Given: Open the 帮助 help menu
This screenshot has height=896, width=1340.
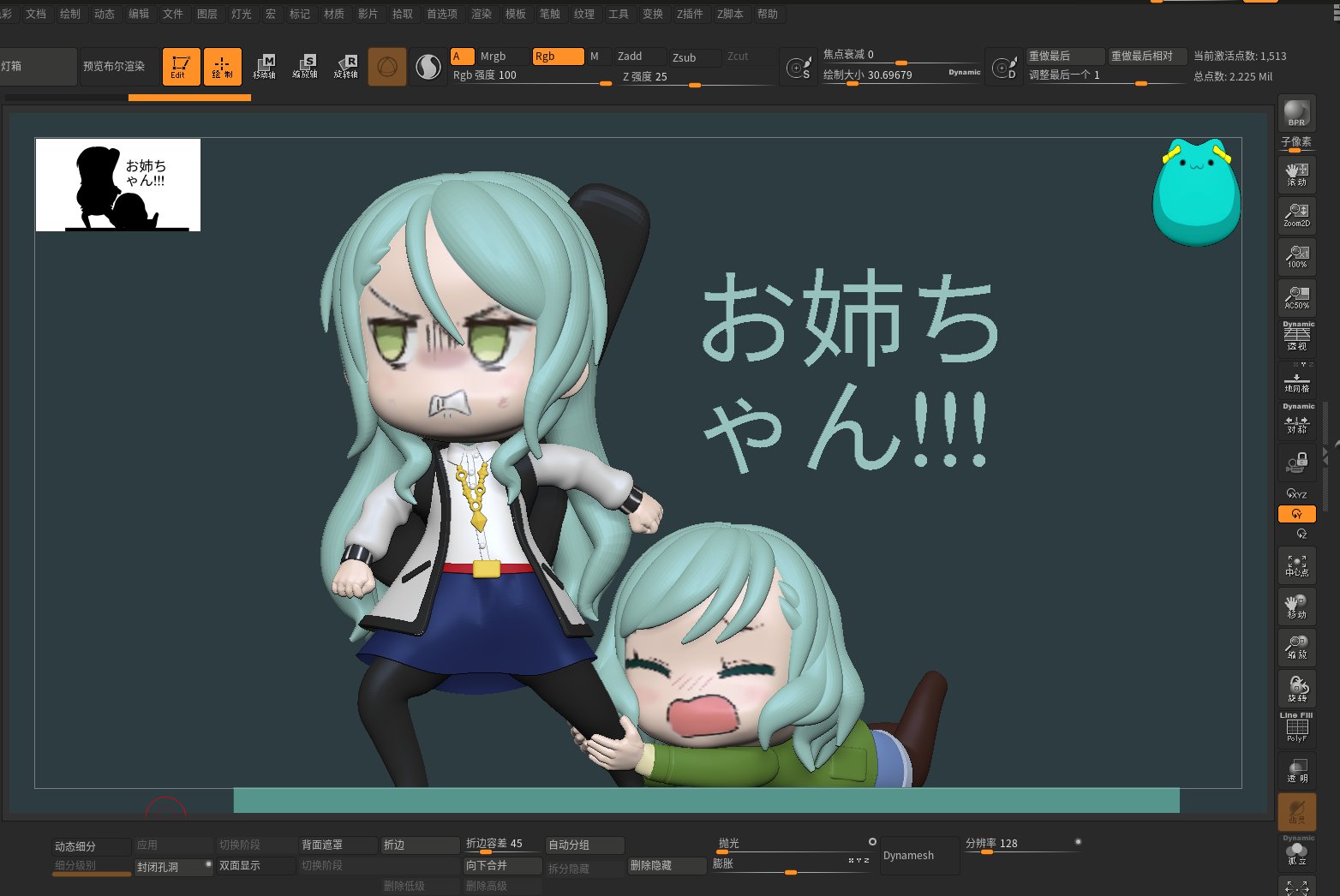Looking at the screenshot, I should click(x=768, y=14).
